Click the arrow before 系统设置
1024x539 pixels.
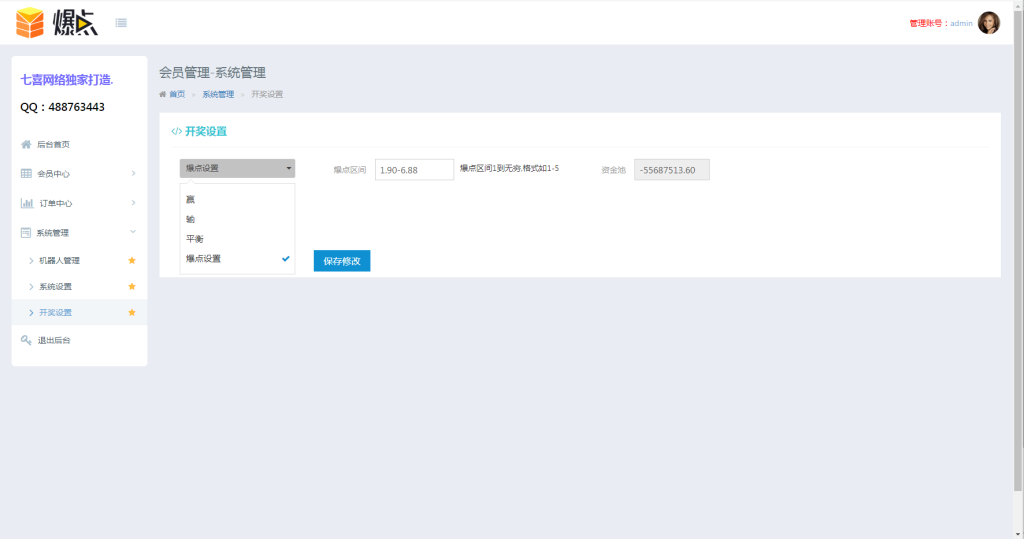pos(31,287)
